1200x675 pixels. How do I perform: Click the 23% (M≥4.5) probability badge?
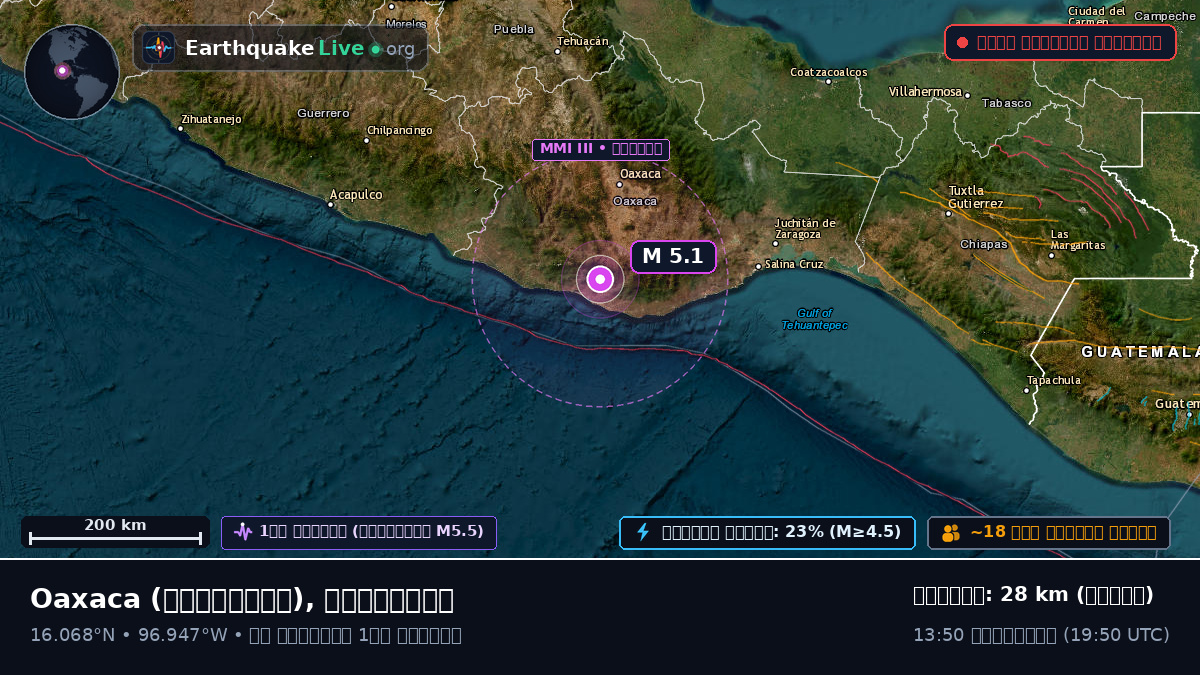pos(767,532)
